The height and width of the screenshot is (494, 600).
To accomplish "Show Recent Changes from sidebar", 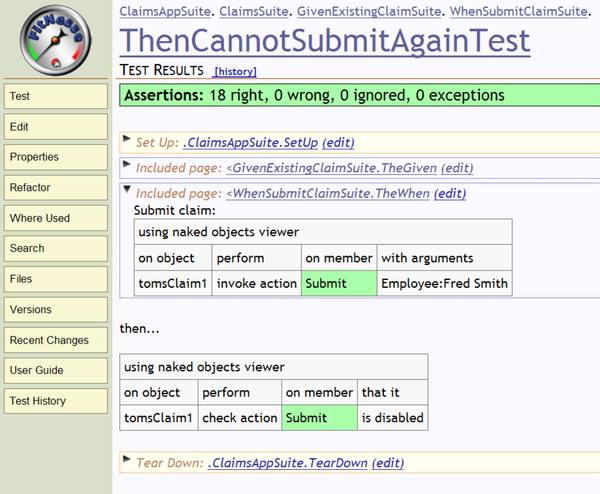I will (x=55, y=340).
